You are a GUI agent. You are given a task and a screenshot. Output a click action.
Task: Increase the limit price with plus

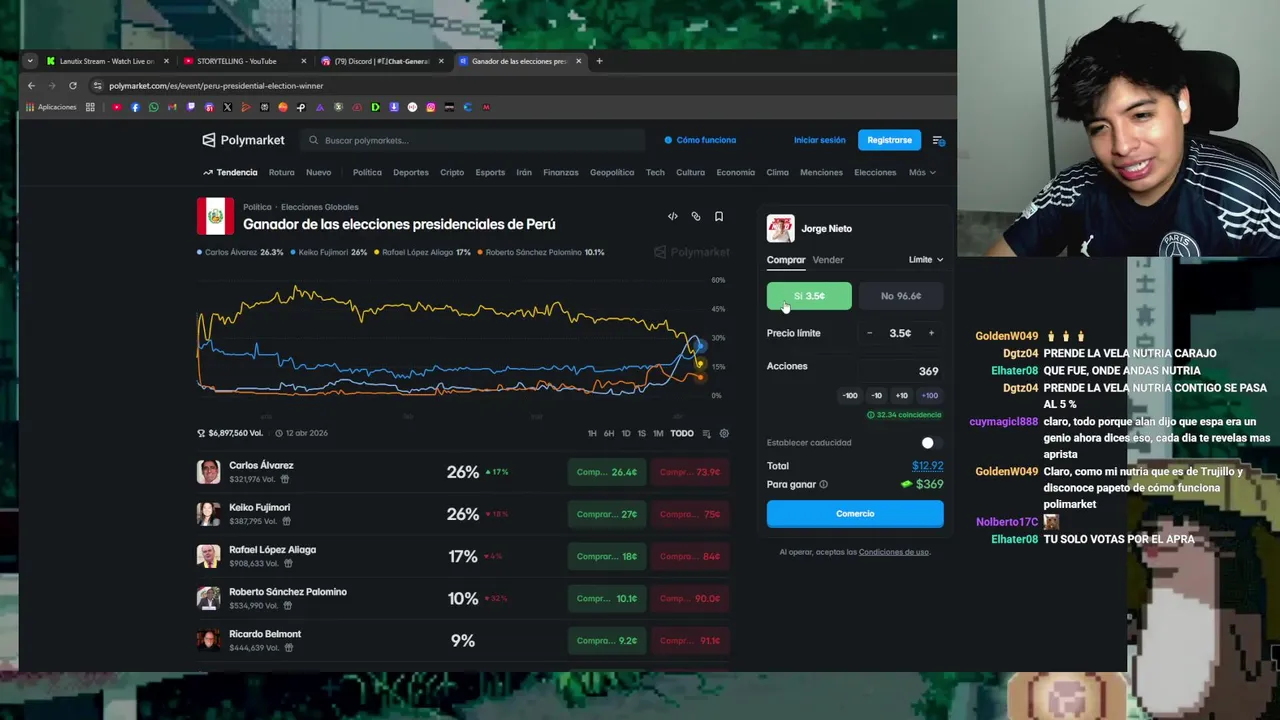[931, 333]
